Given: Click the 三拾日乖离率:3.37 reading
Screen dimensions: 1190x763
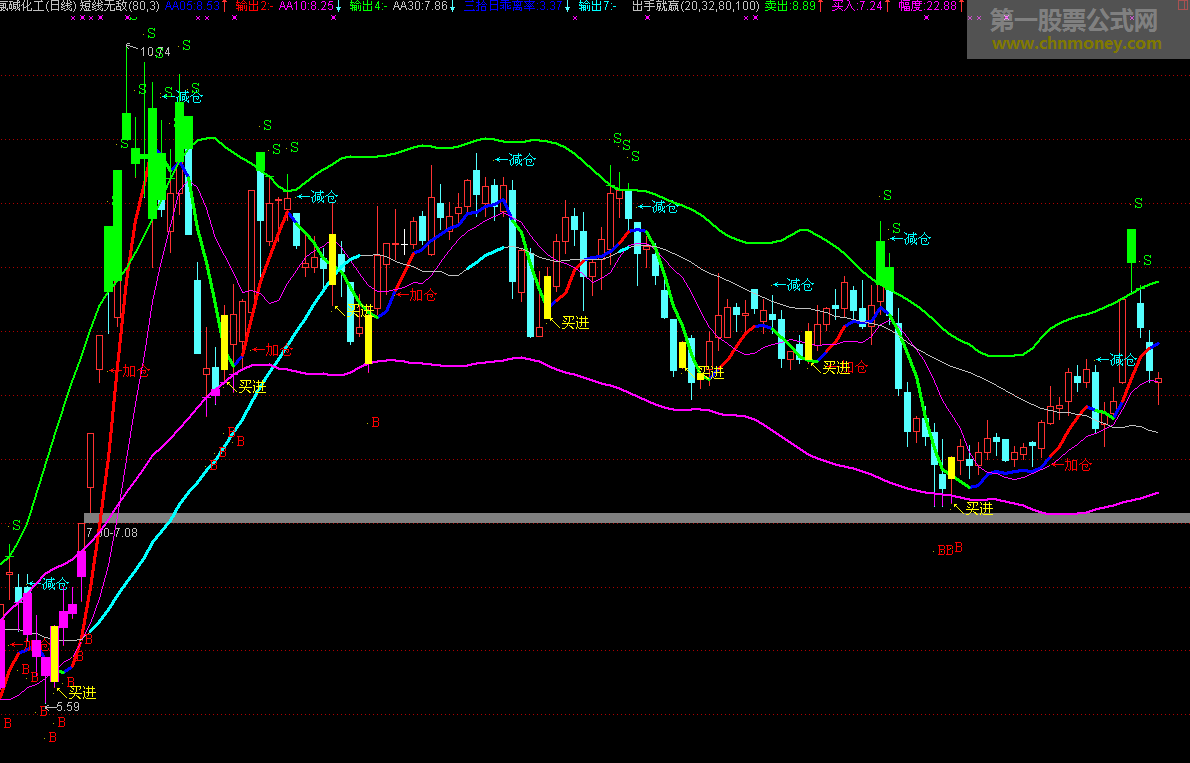Looking at the screenshot, I should [x=514, y=6].
